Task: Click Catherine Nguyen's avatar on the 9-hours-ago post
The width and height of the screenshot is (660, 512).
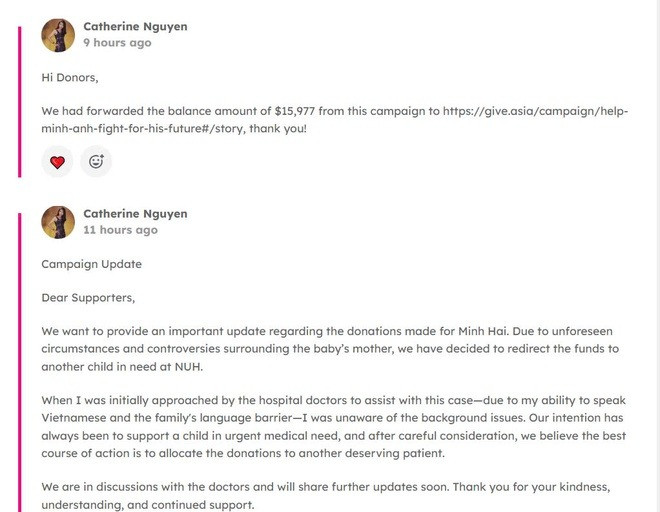Action: tap(58, 35)
